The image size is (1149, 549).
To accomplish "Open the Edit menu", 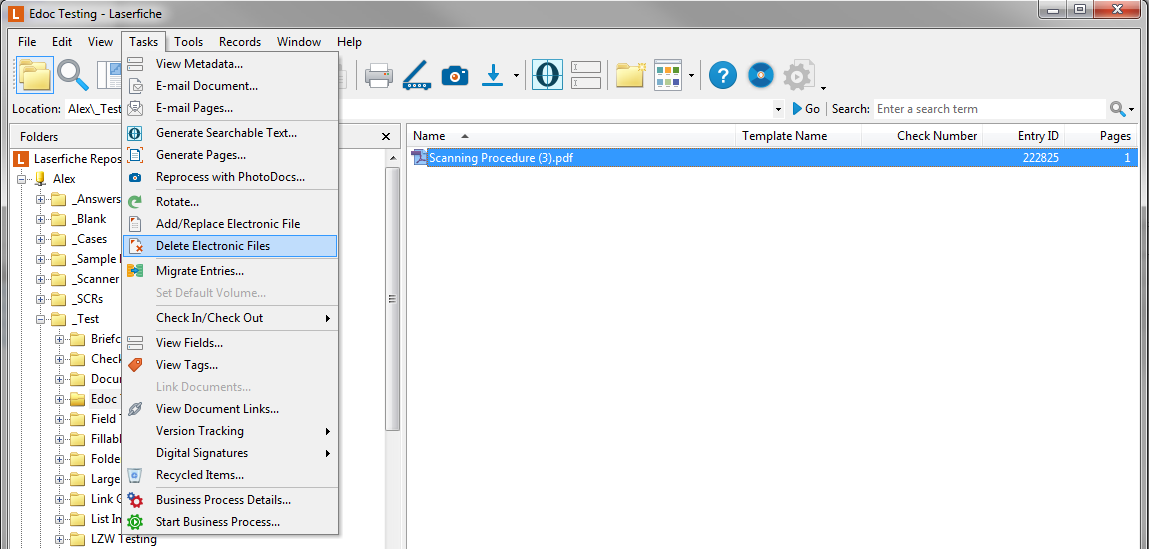I will click(x=62, y=42).
